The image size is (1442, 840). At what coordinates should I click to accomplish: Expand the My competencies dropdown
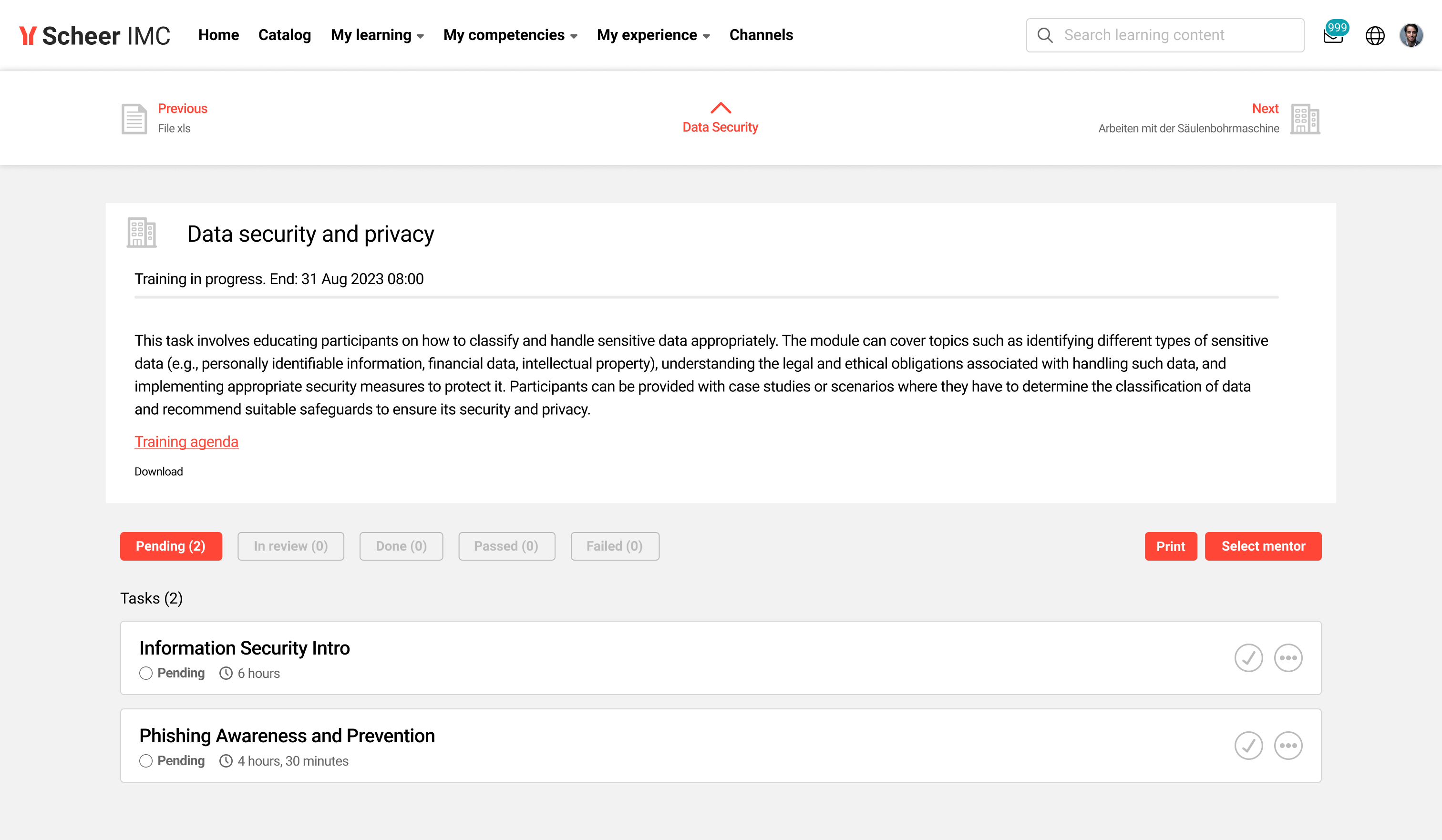tap(510, 35)
